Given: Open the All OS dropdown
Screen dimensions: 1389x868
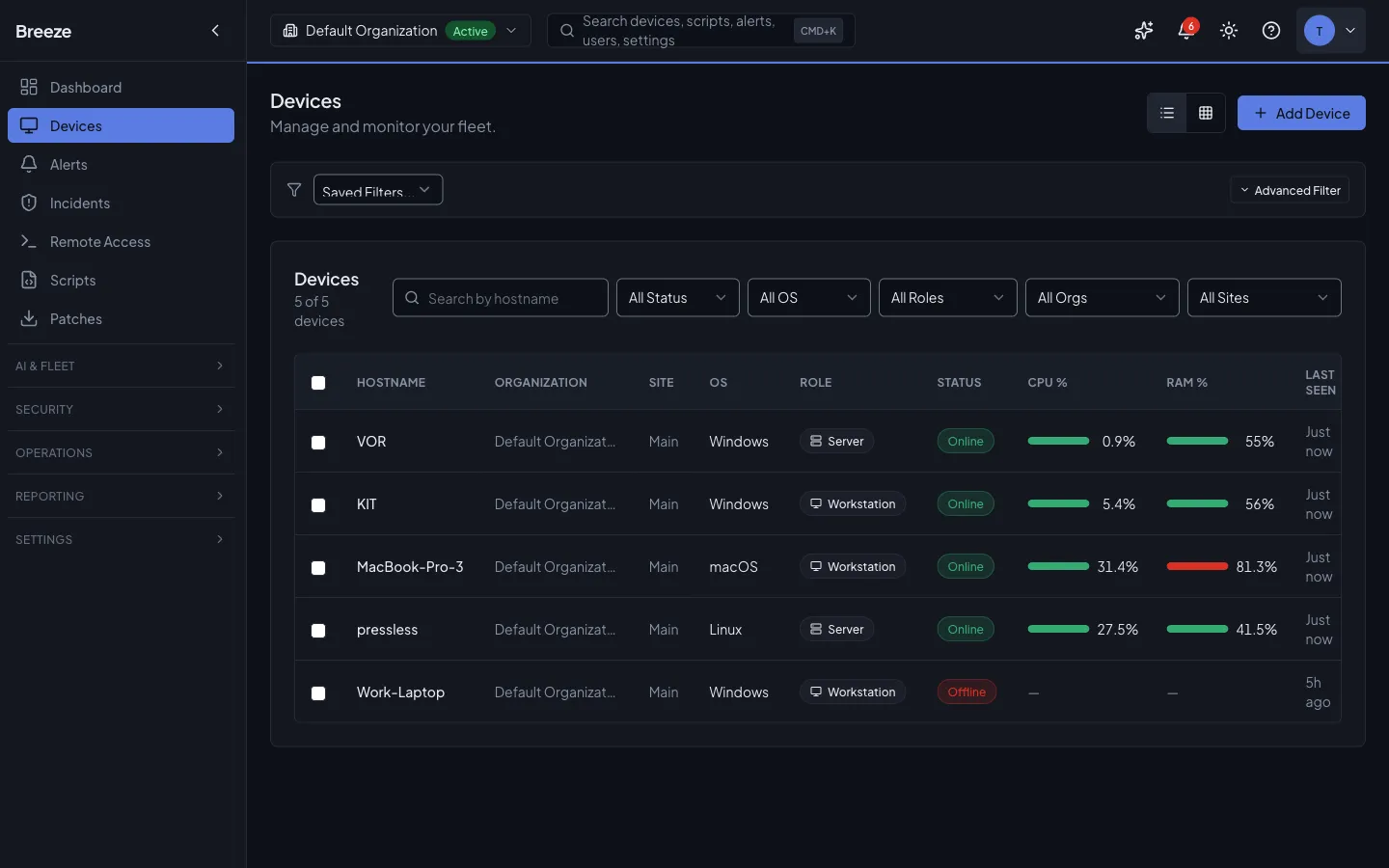Looking at the screenshot, I should point(808,298).
